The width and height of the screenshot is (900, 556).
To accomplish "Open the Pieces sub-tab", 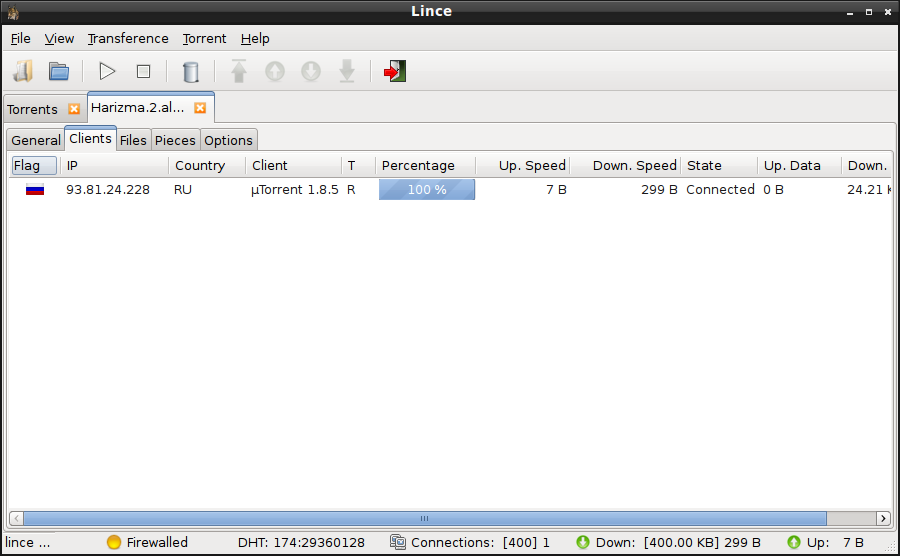I will (175, 141).
